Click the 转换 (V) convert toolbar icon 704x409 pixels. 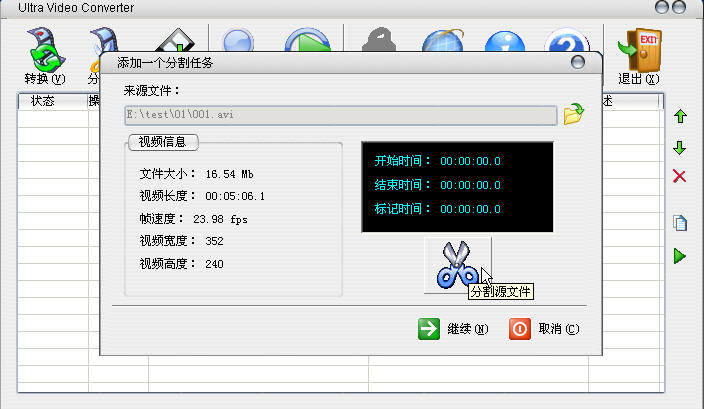pos(45,56)
